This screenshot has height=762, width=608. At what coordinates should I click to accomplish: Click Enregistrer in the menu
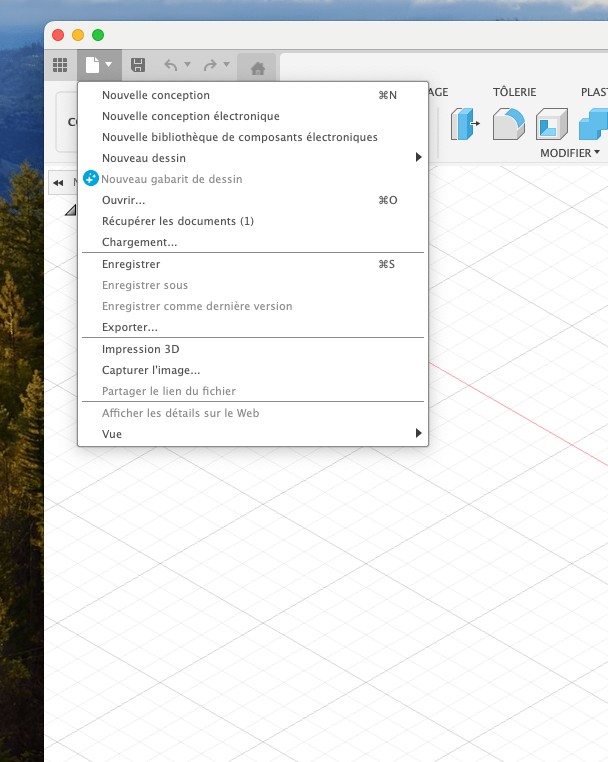click(131, 264)
